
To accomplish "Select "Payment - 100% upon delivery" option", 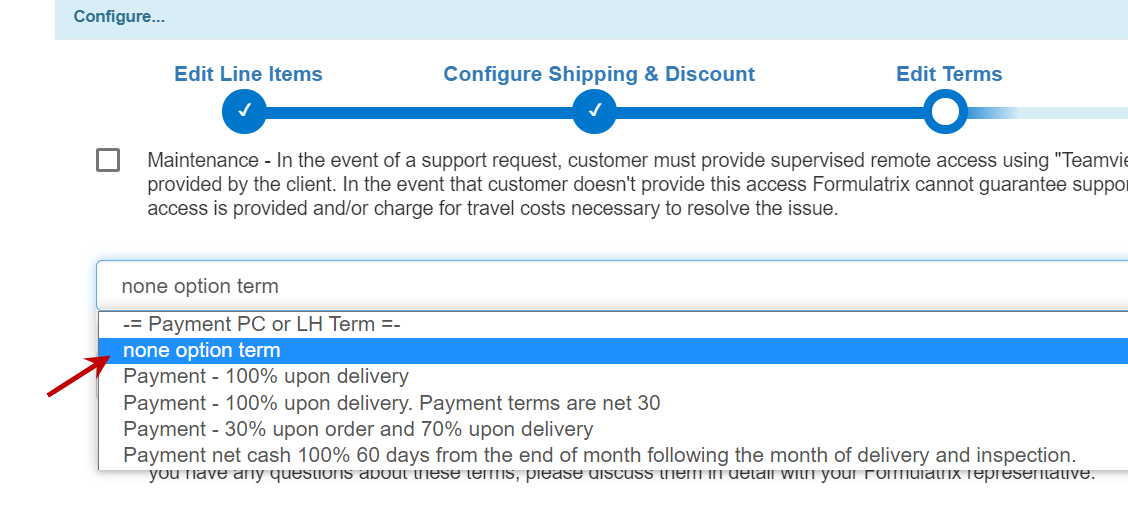I will pyautogui.click(x=266, y=377).
